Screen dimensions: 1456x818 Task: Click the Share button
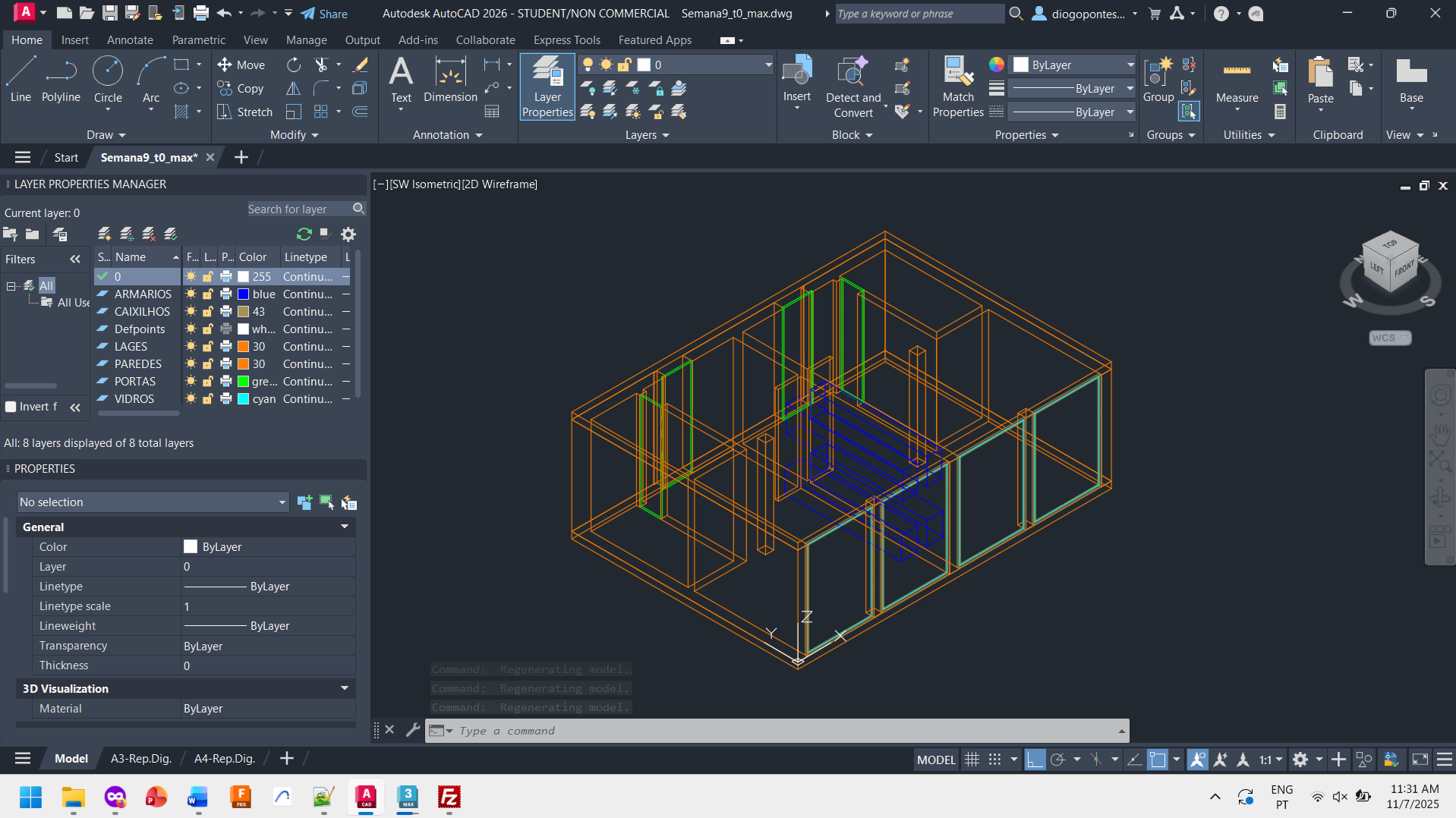pos(324,14)
